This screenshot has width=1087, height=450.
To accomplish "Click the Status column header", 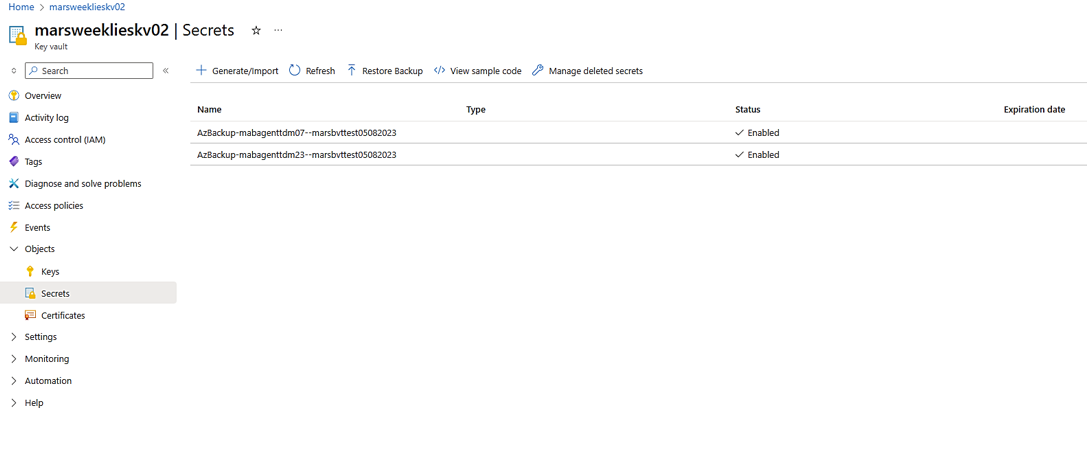I will pyautogui.click(x=748, y=110).
